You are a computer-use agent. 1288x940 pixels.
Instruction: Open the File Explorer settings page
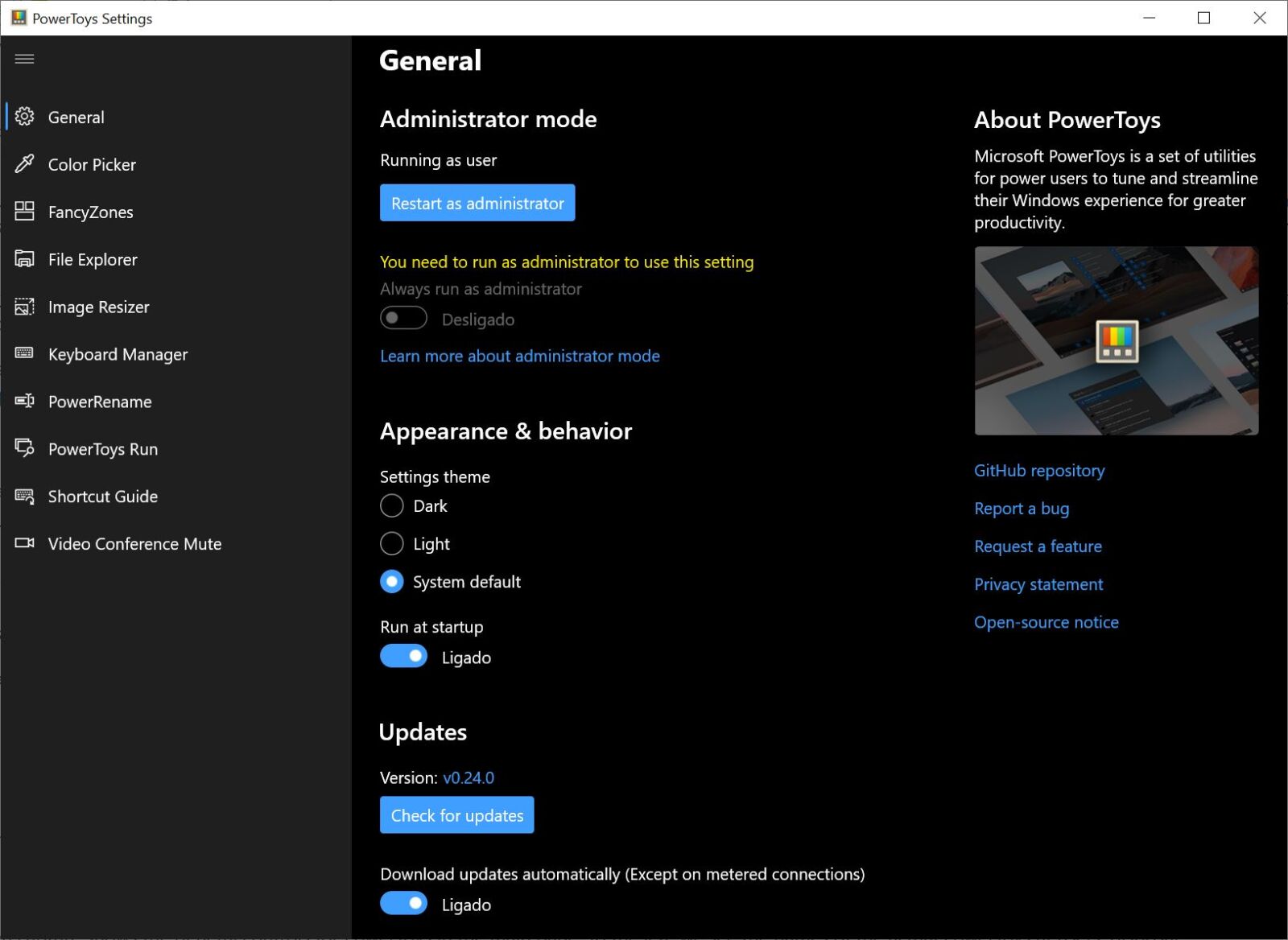[93, 259]
